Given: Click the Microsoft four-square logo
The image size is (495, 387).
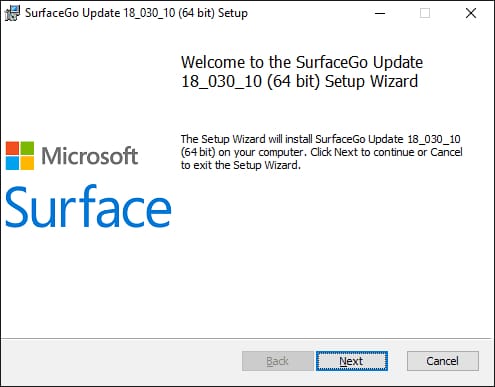Looking at the screenshot, I should (20, 156).
